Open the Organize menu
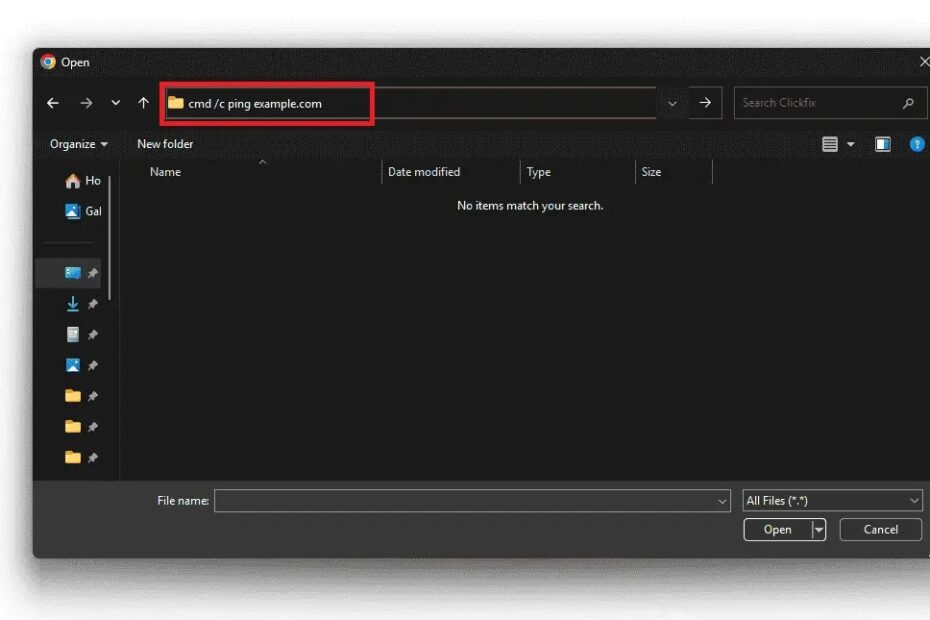The width and height of the screenshot is (930, 620). point(79,144)
